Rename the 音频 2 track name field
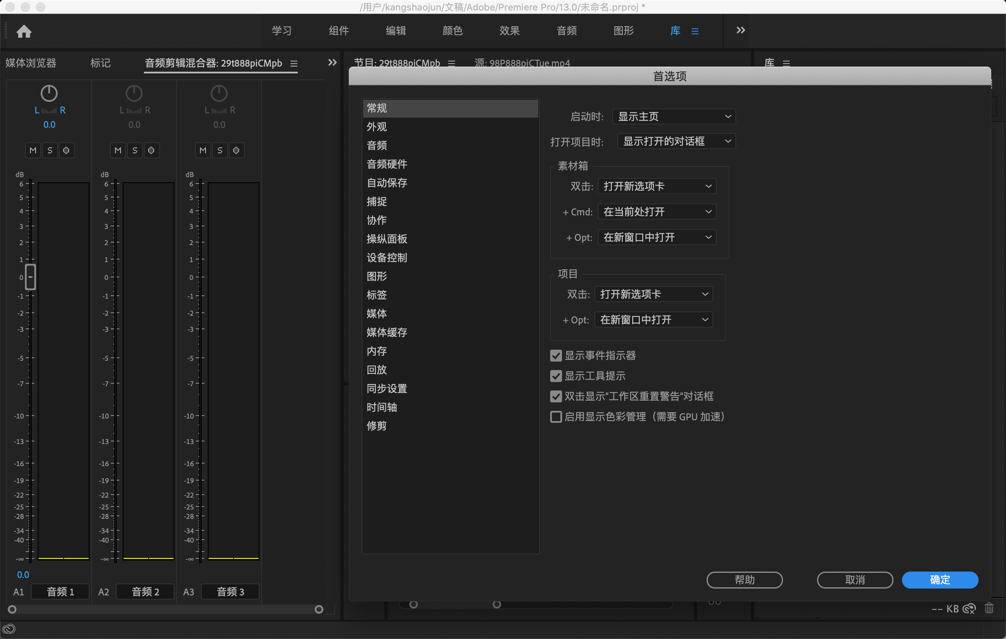The width and height of the screenshot is (1006, 639). [143, 591]
